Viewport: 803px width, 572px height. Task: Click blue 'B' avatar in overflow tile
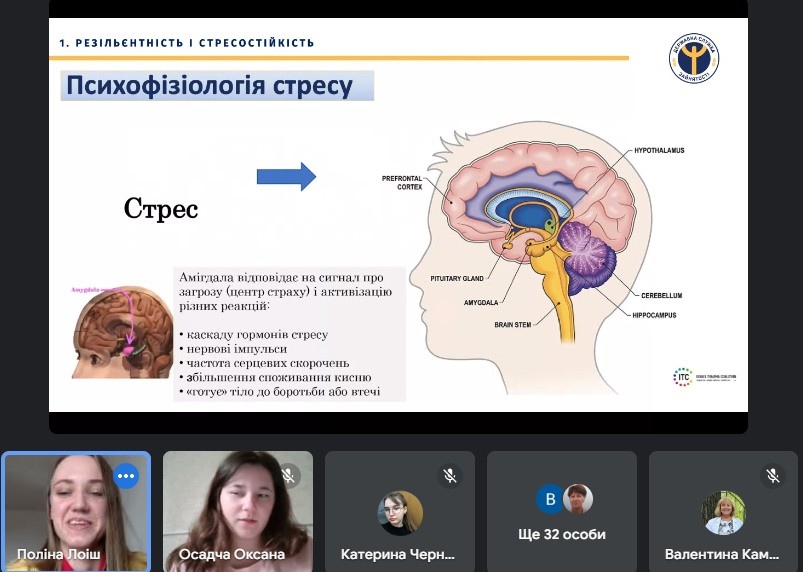pyautogui.click(x=550, y=499)
